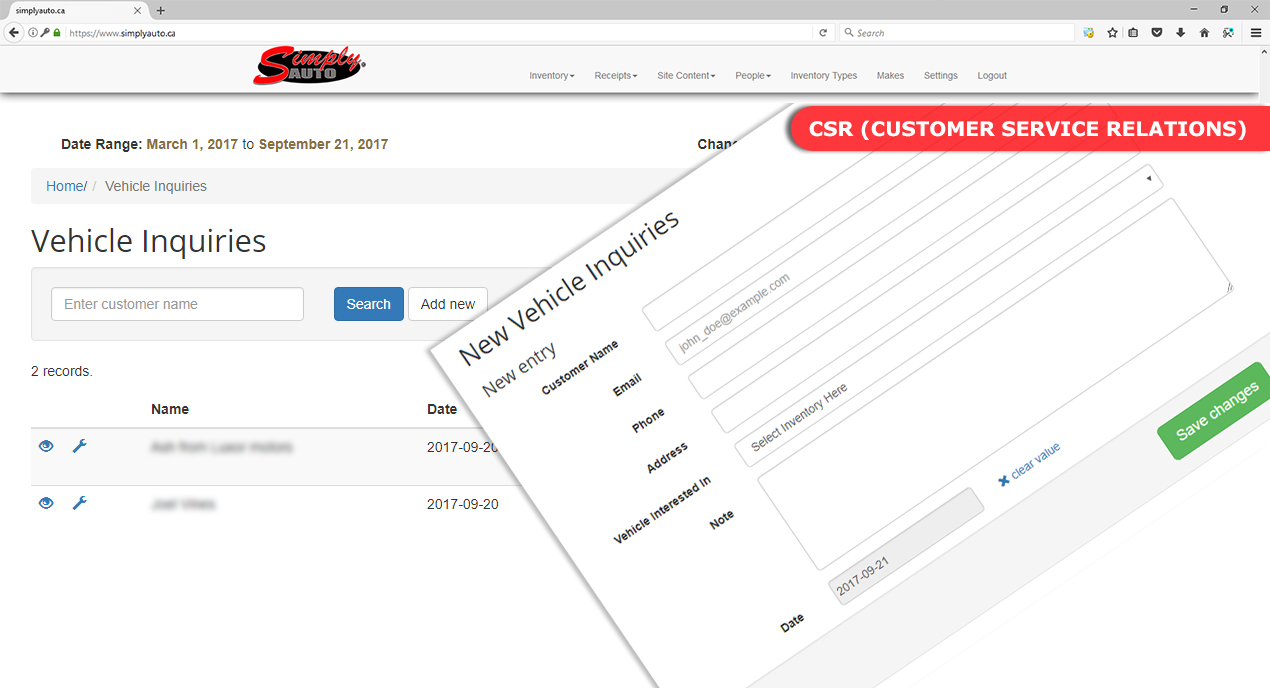1270x688 pixels.
Task: Click the blue Search button
Action: [x=369, y=304]
